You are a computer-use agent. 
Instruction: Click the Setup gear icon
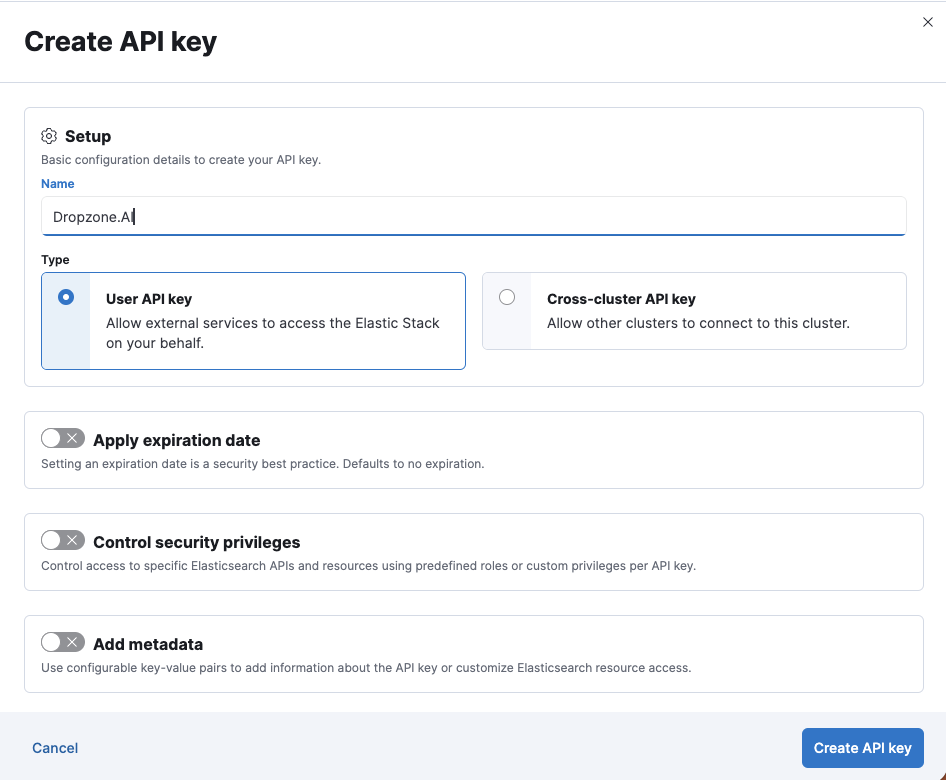49,136
